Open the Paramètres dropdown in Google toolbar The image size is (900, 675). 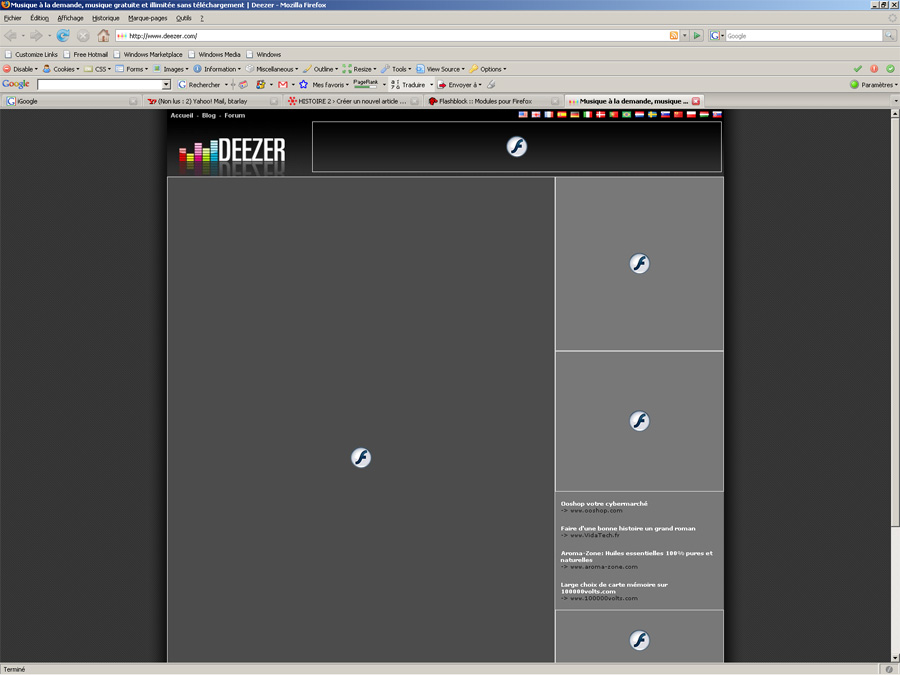[x=873, y=85]
